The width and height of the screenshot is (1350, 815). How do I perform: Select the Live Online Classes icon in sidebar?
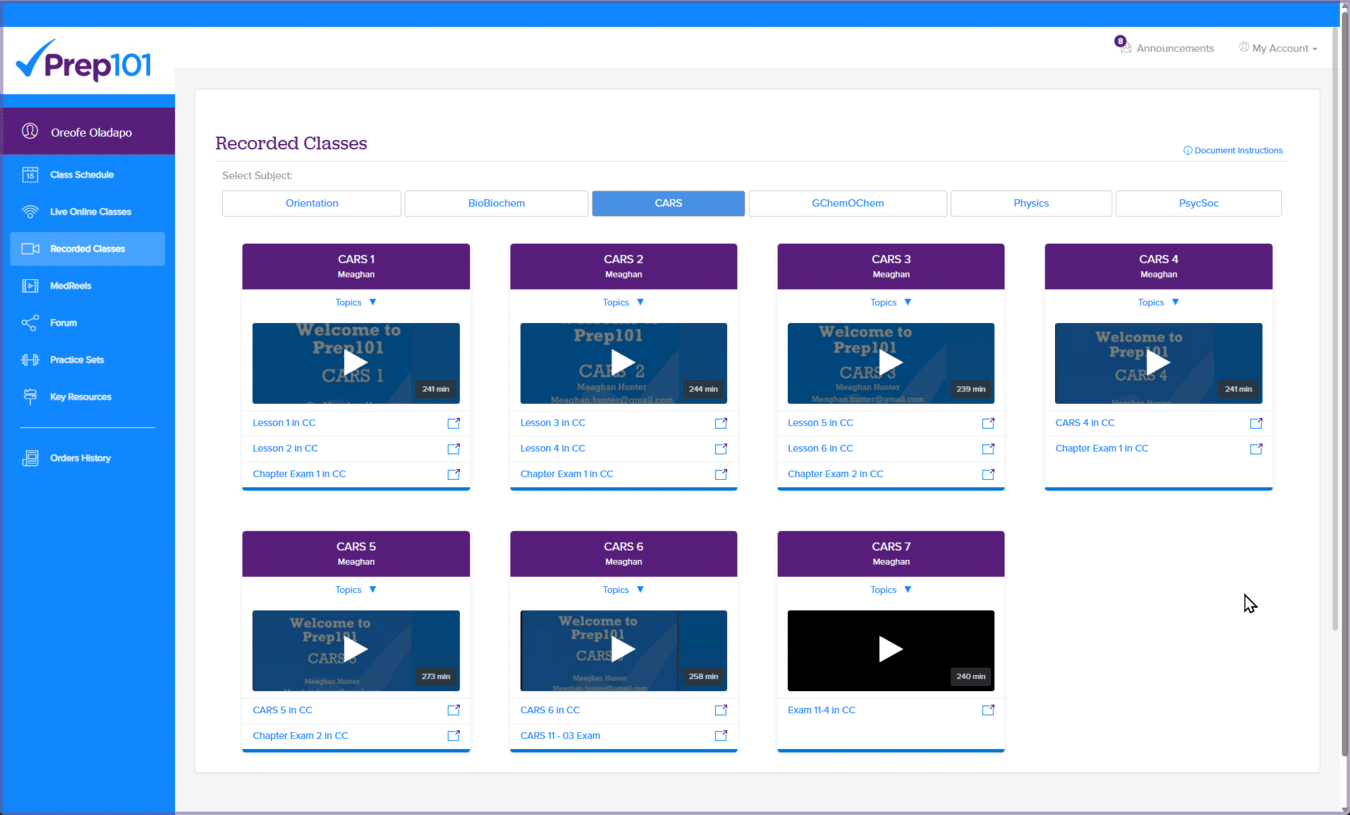tap(30, 211)
